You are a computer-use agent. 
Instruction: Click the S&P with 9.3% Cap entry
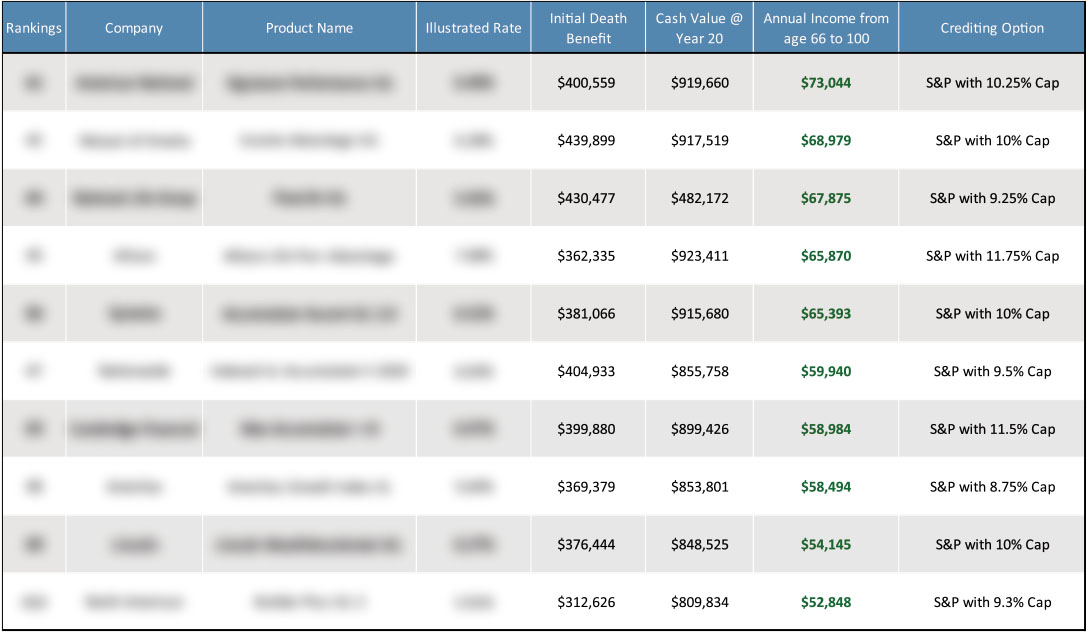[991, 602]
